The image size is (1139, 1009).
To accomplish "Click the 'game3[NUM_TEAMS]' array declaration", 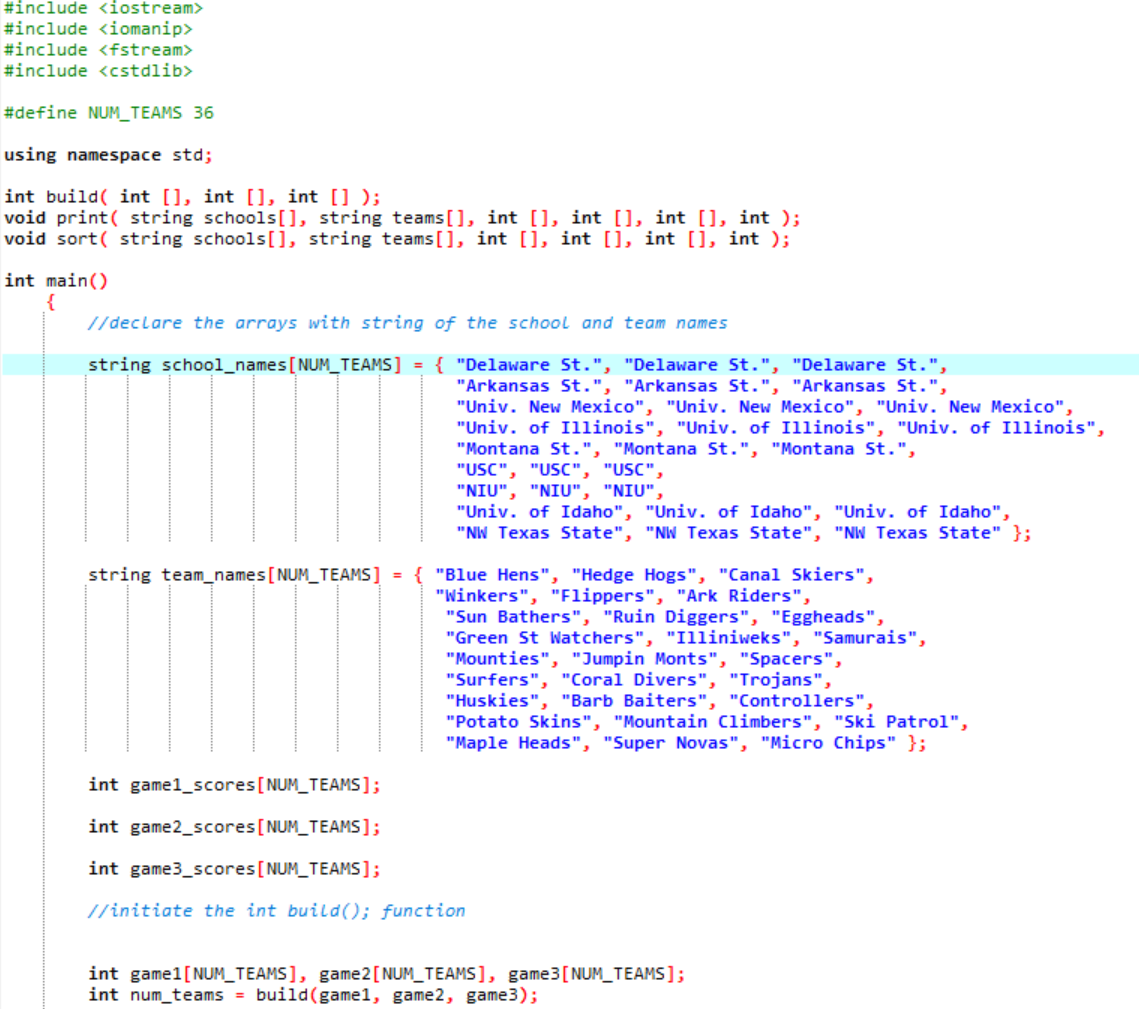I will (591, 974).
